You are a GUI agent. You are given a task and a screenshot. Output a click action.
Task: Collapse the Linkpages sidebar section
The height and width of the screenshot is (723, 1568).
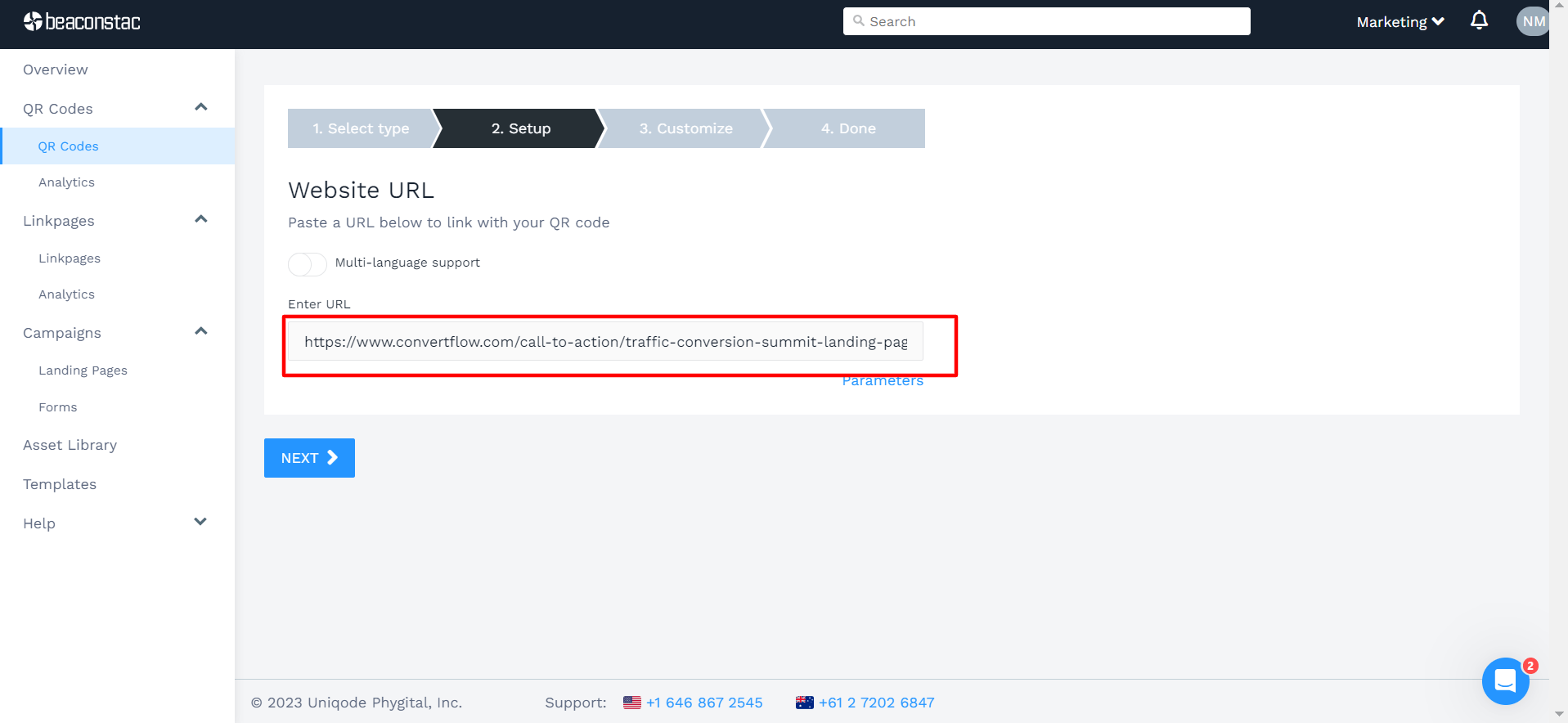point(200,220)
